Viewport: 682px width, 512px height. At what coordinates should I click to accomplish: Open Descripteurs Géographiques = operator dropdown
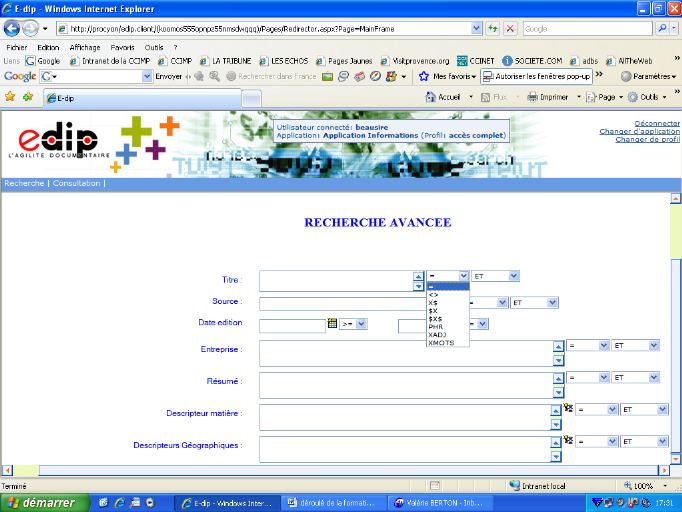click(596, 442)
